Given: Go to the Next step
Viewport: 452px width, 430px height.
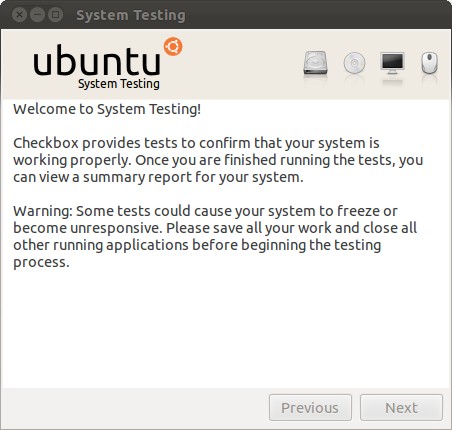Looking at the screenshot, I should pos(401,408).
